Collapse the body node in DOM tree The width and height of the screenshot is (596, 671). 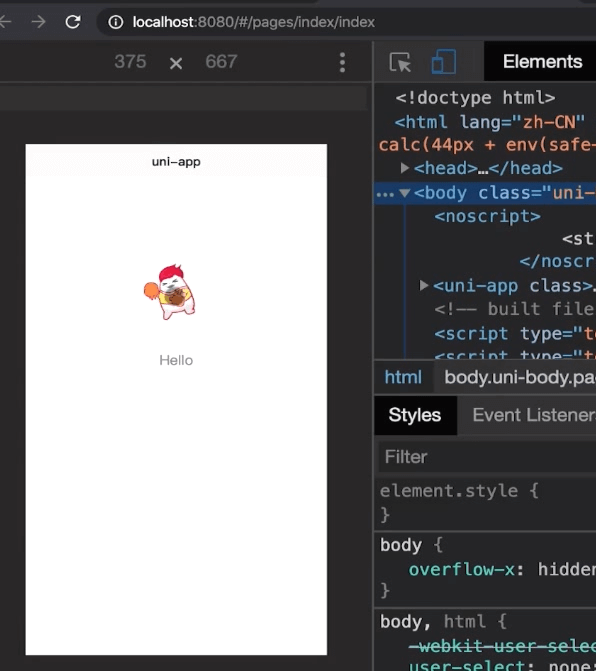click(405, 193)
